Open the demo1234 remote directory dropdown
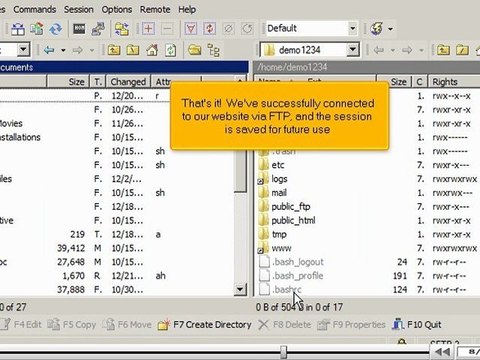Screen dimensions: 480x360 click(352, 50)
